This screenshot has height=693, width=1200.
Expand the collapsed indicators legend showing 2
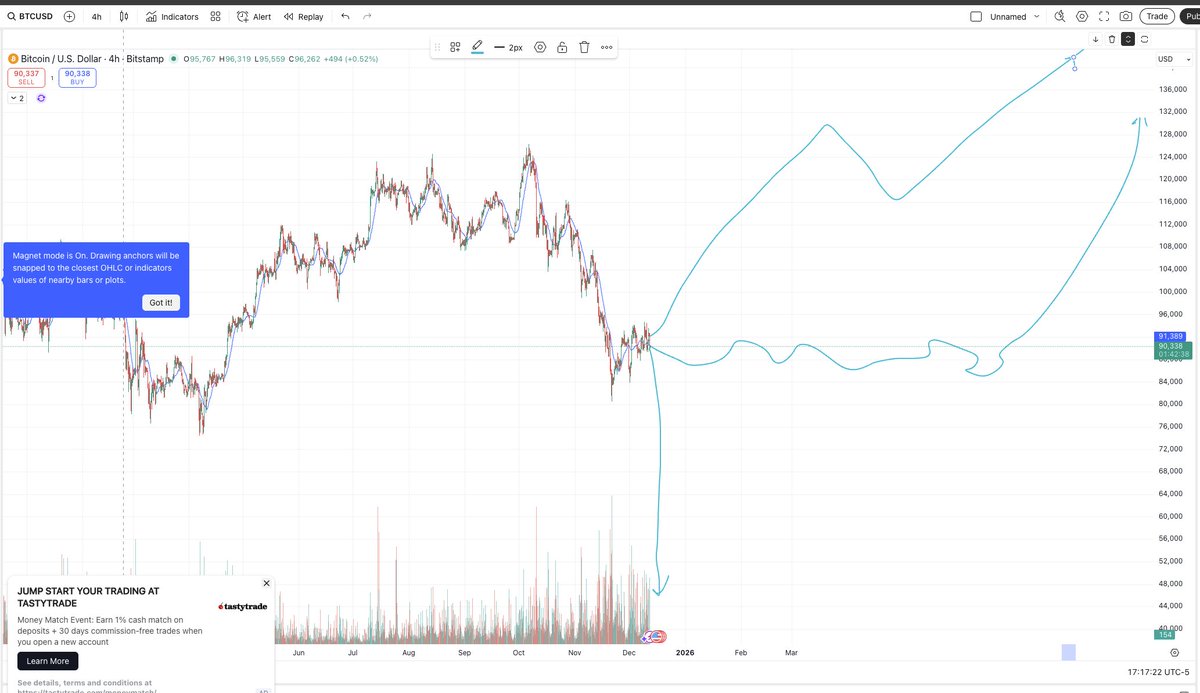coord(17,98)
